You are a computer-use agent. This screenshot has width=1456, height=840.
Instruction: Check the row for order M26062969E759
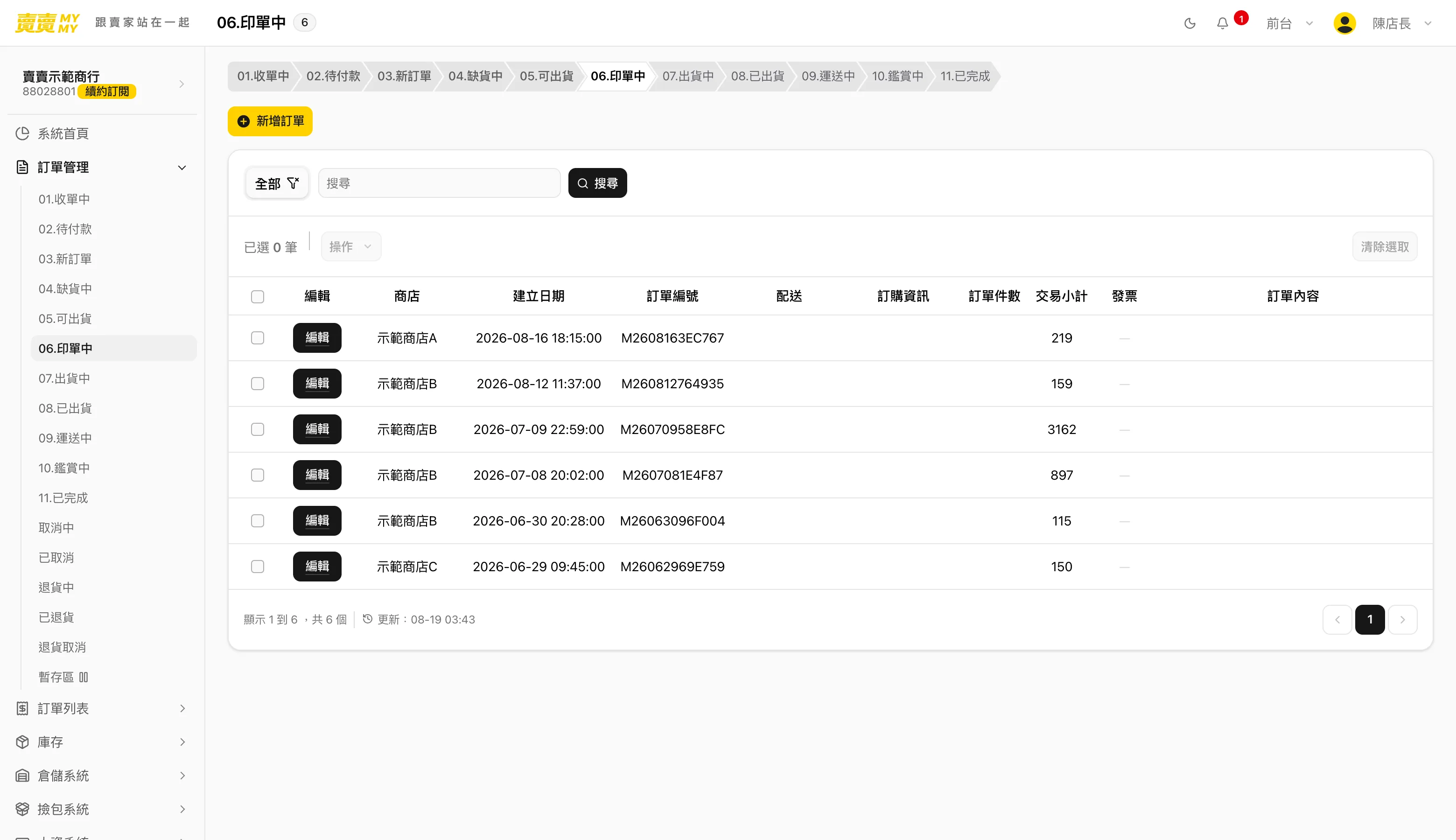click(x=258, y=567)
